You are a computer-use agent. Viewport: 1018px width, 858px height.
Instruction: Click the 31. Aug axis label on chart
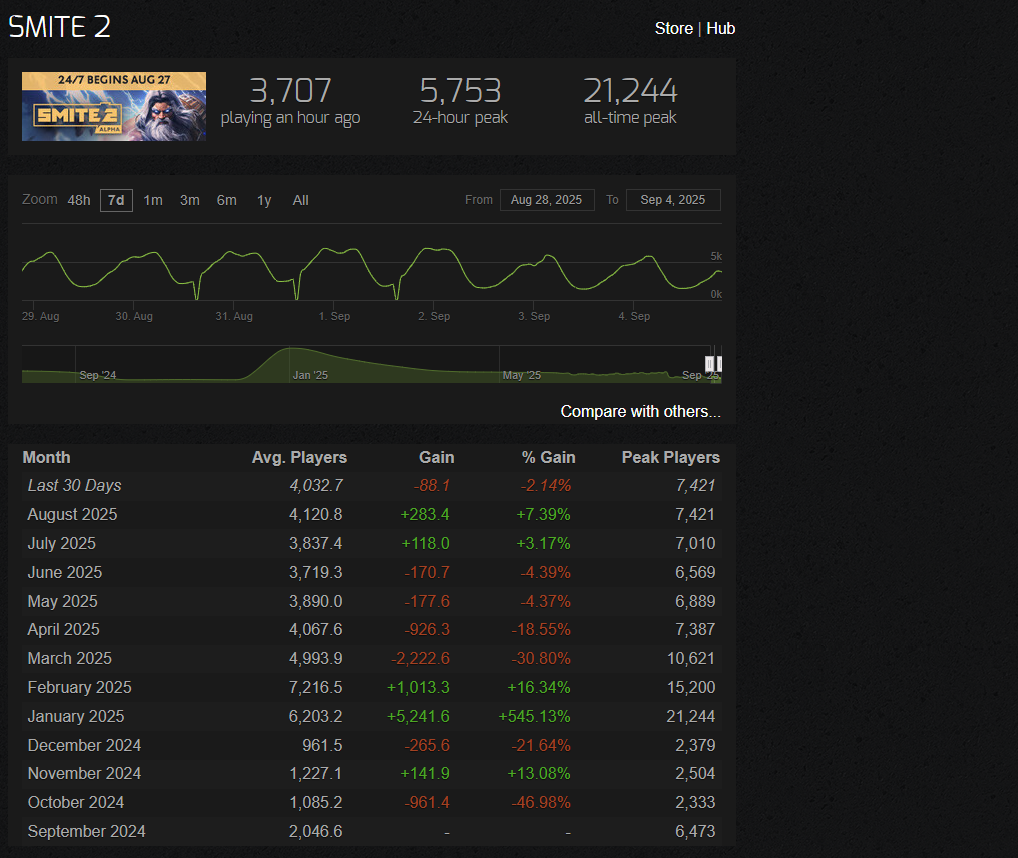point(234,316)
